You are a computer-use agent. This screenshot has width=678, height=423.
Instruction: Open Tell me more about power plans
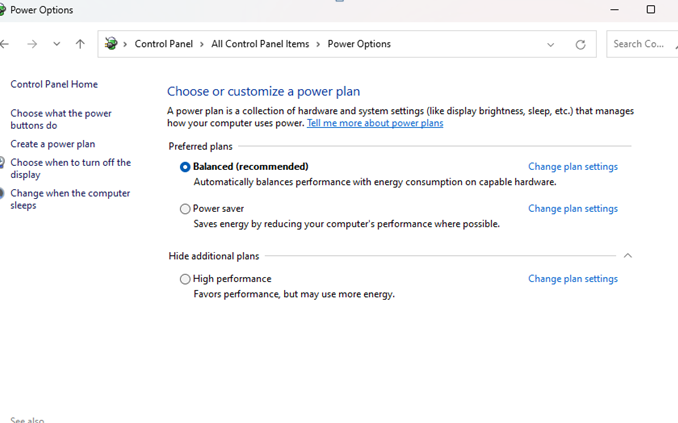tap(374, 123)
